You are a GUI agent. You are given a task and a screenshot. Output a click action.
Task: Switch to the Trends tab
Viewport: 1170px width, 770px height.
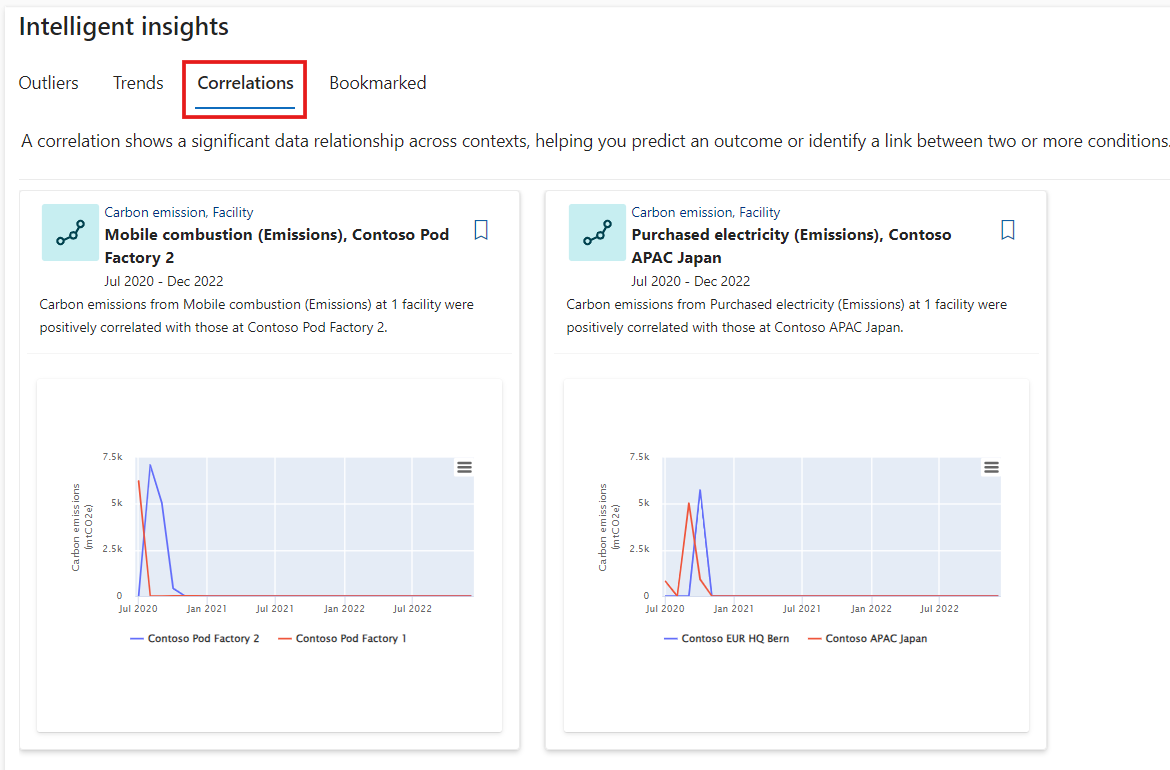[138, 83]
